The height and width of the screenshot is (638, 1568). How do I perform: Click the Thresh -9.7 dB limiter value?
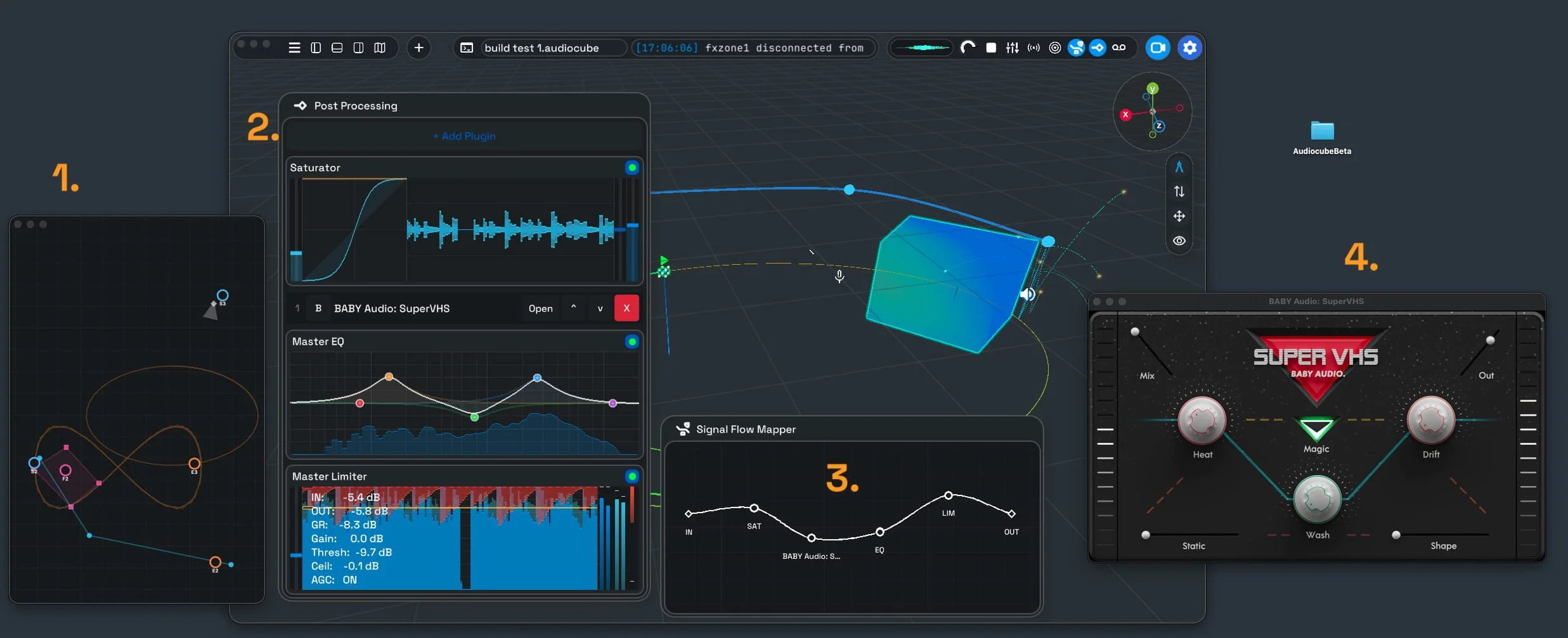point(351,552)
